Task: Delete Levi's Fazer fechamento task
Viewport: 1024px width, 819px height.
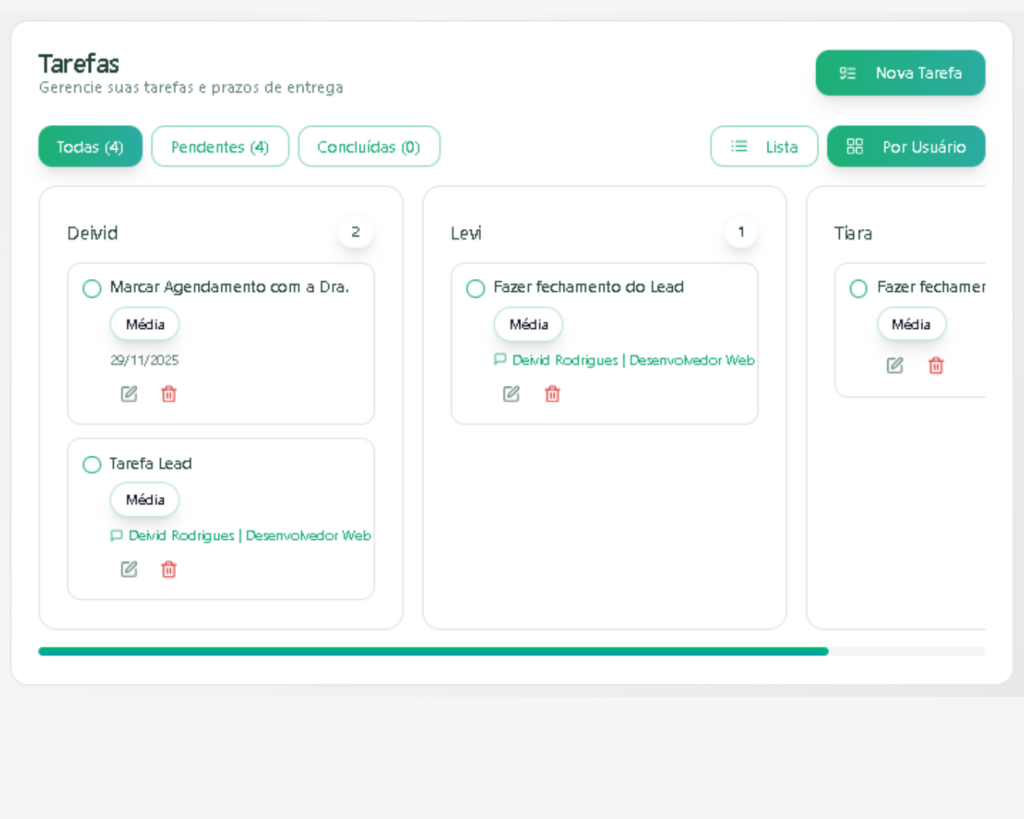Action: (x=552, y=394)
